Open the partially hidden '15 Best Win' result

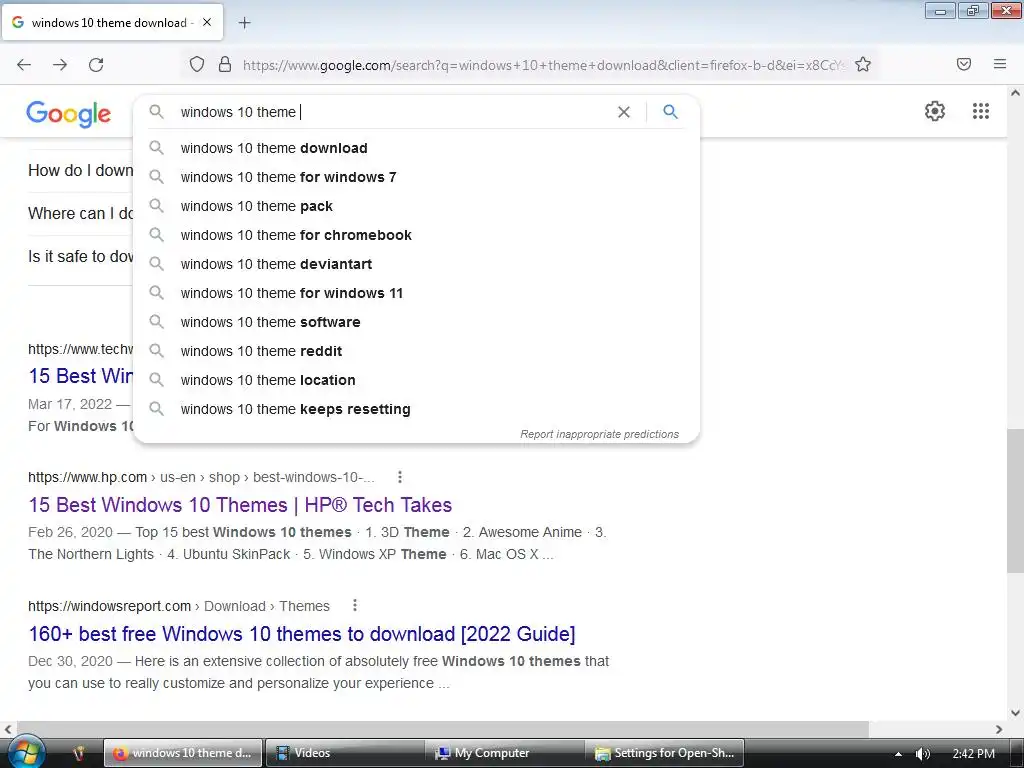click(x=80, y=376)
